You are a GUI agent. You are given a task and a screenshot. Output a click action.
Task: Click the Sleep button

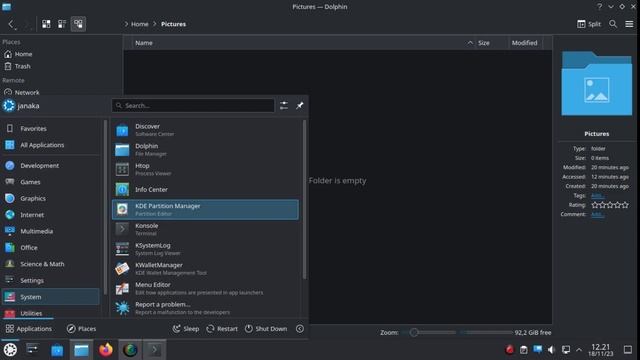[x=186, y=329]
